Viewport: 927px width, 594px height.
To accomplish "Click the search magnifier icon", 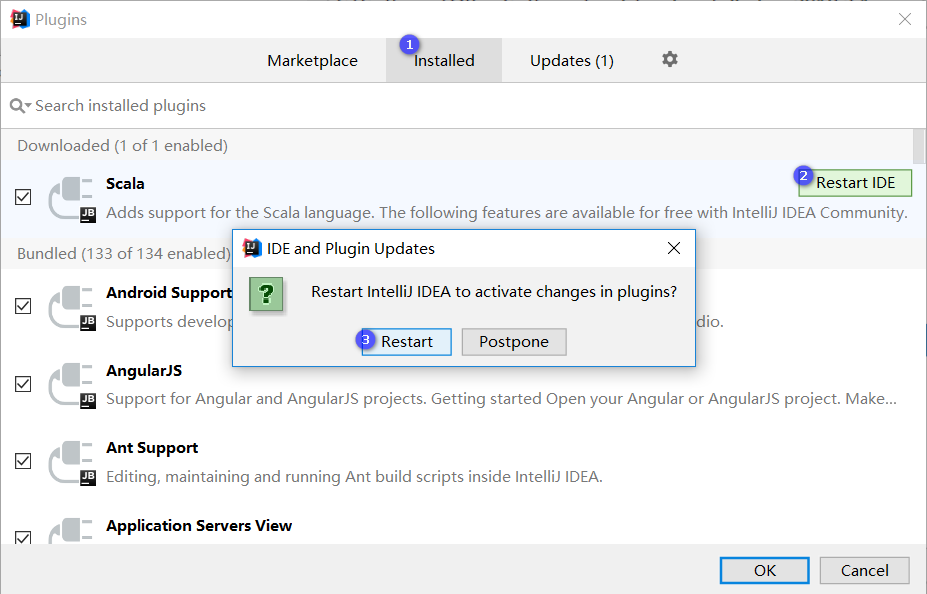I will pos(18,106).
